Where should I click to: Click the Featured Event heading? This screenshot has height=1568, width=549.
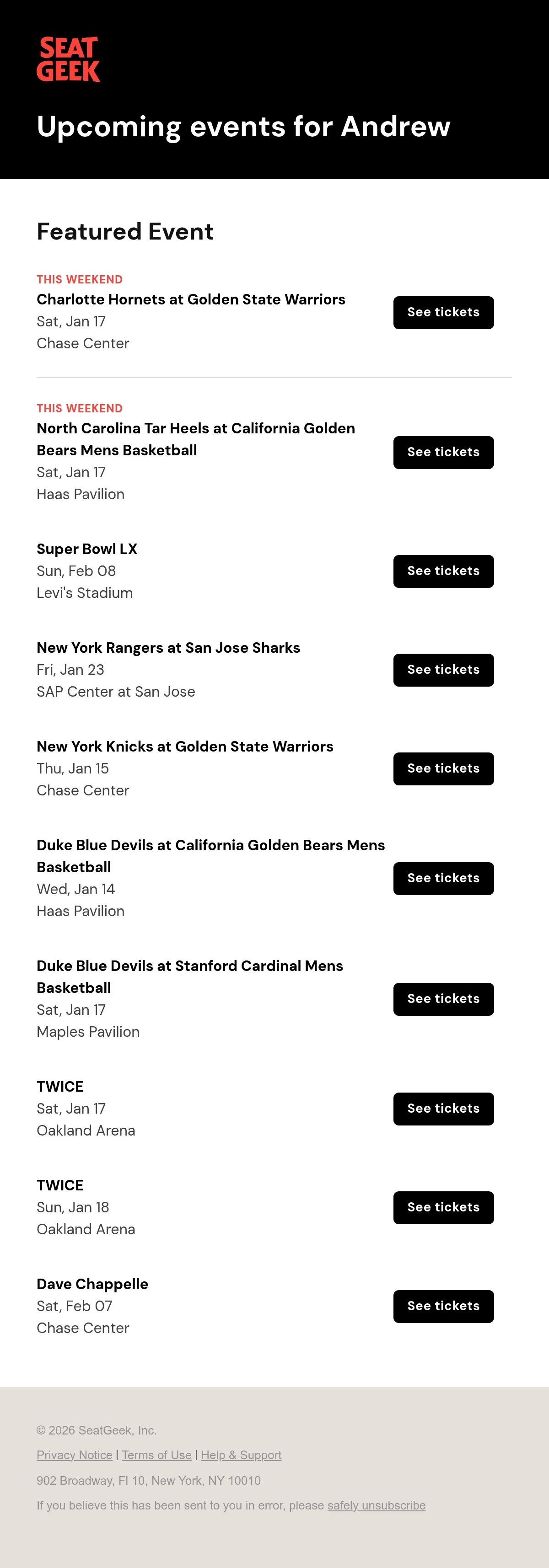tap(125, 231)
